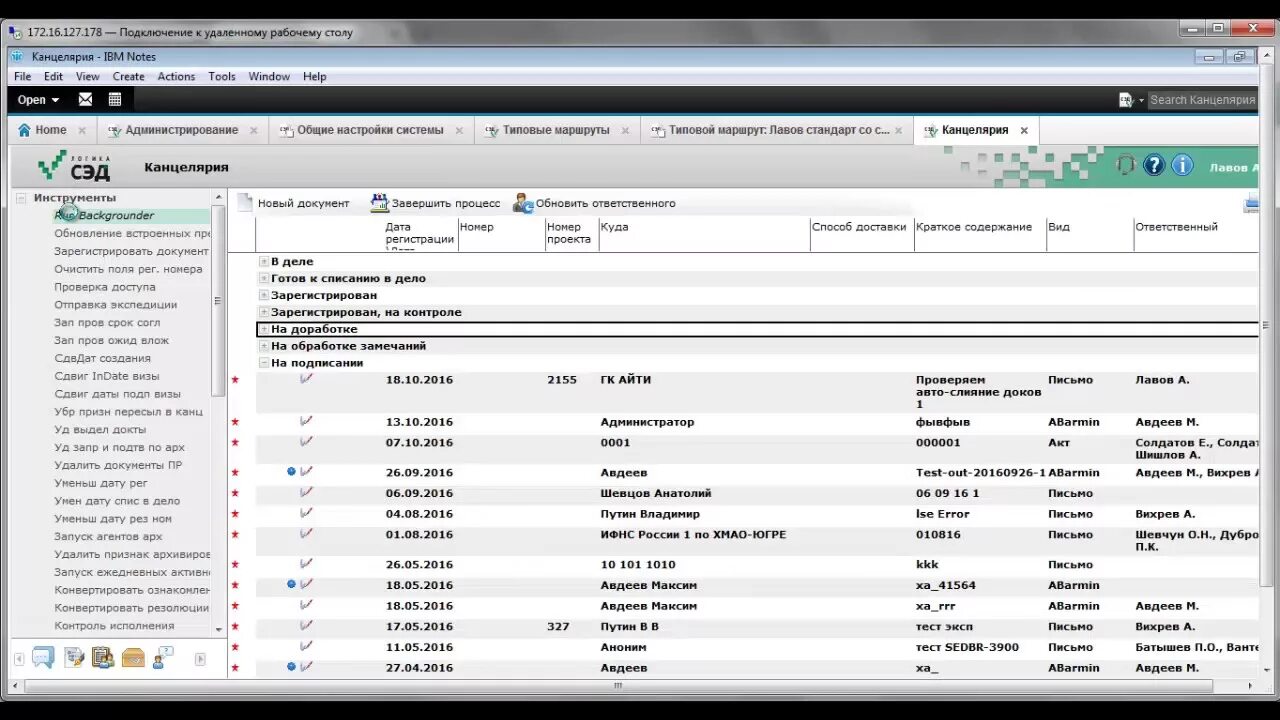Click the headset support icon
The height and width of the screenshot is (720, 1280).
[x=1126, y=165]
